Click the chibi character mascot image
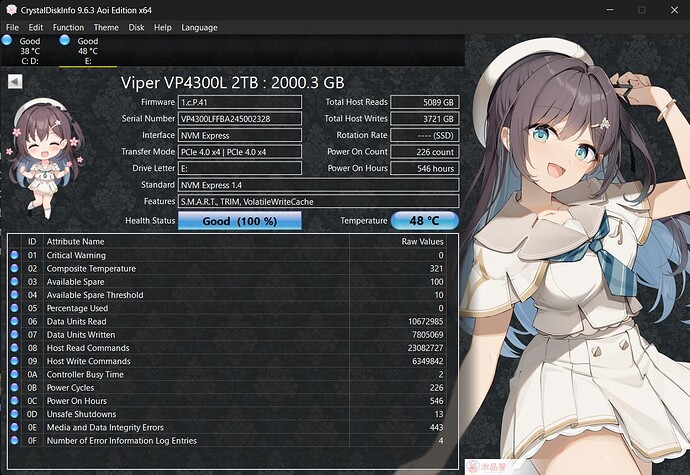The height and width of the screenshot is (475, 690). point(44,158)
